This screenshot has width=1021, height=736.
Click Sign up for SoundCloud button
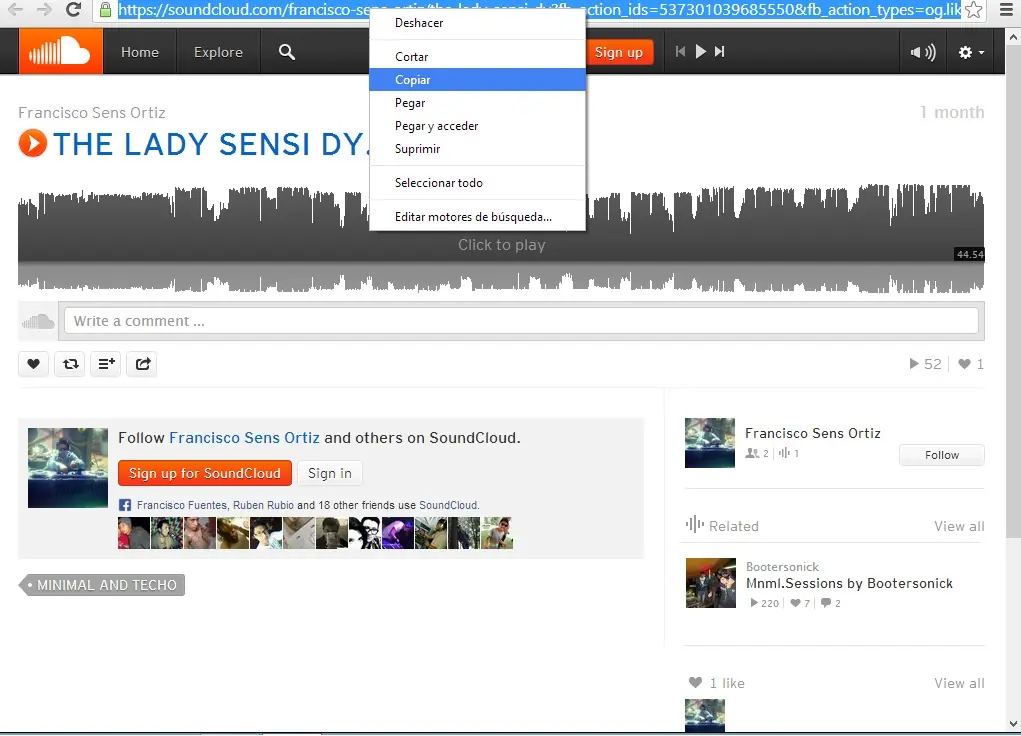pyautogui.click(x=204, y=474)
